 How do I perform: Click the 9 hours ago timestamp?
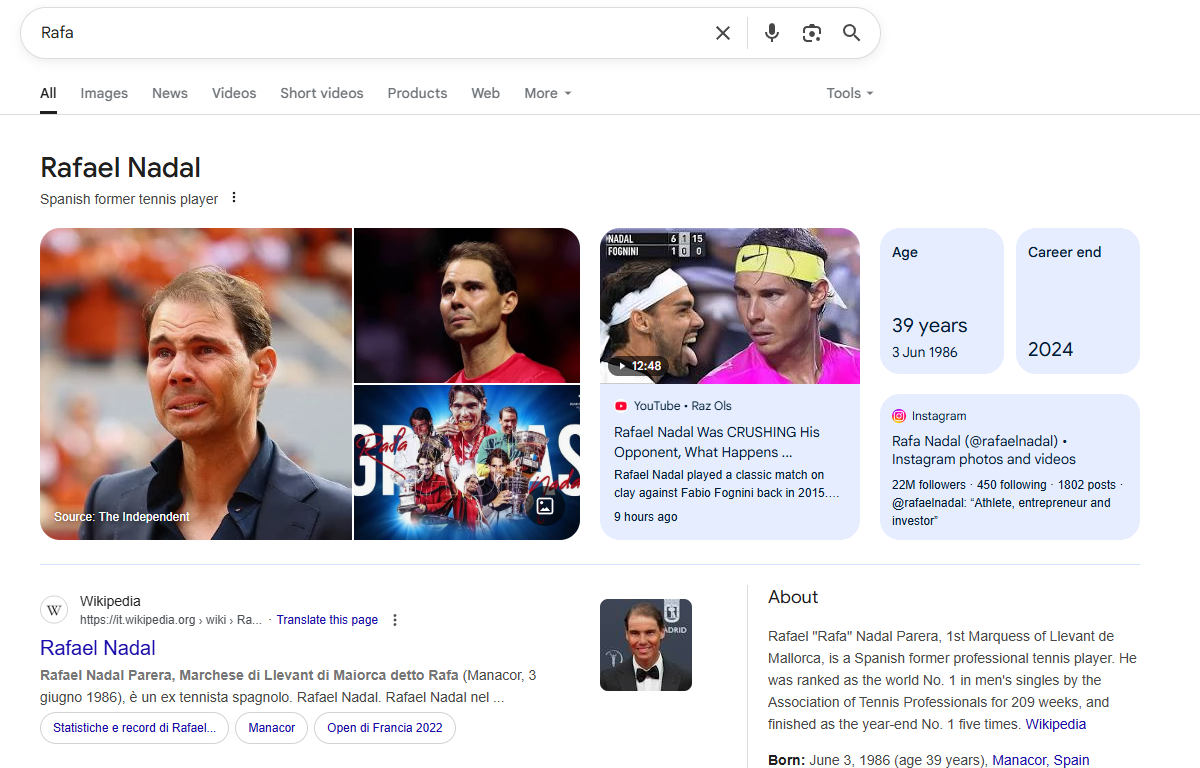click(646, 517)
